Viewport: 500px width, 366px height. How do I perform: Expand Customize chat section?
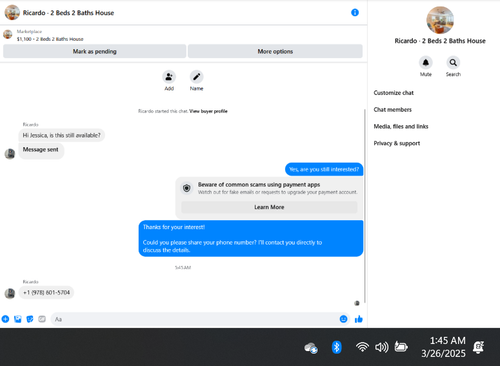tap(394, 93)
